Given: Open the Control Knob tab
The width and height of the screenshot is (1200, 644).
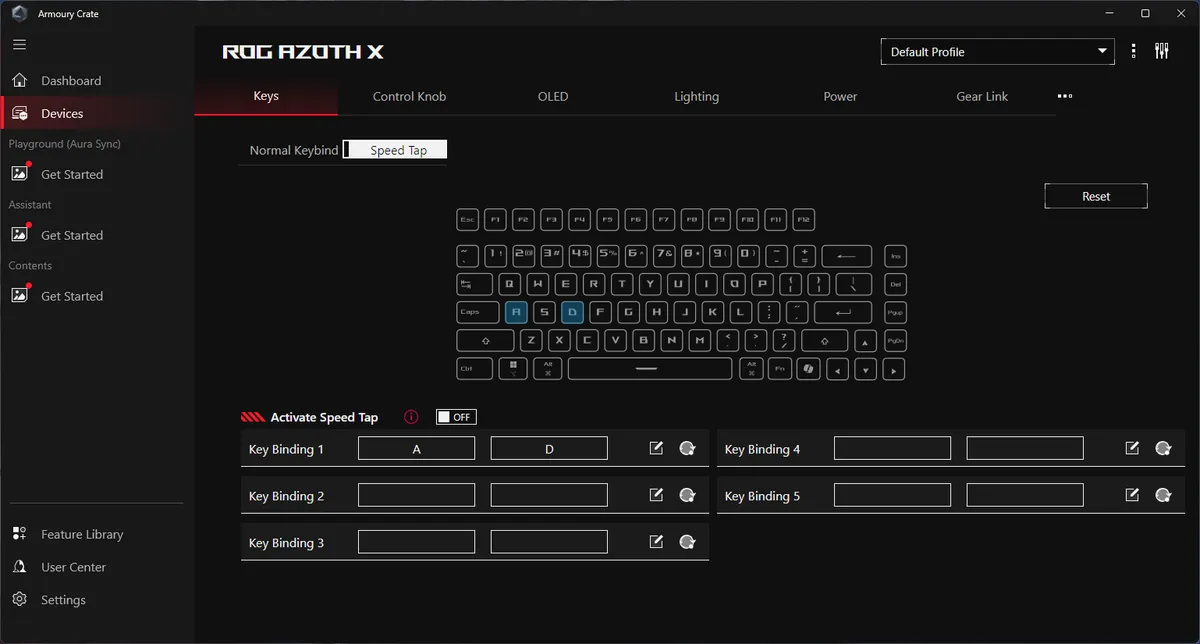Looking at the screenshot, I should click(x=409, y=96).
